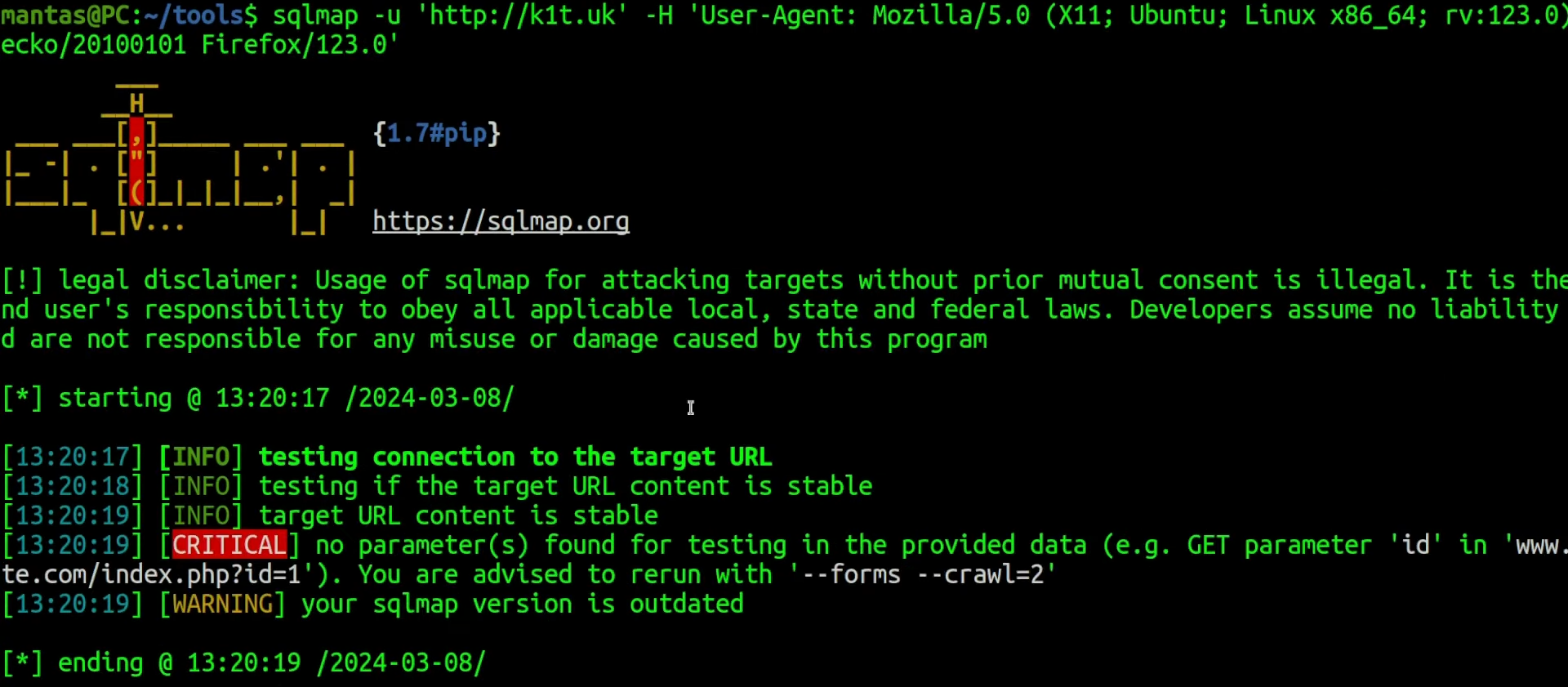The width and height of the screenshot is (1568, 687).
Task: Open the https://sqlmap.org link
Action: click(x=501, y=221)
